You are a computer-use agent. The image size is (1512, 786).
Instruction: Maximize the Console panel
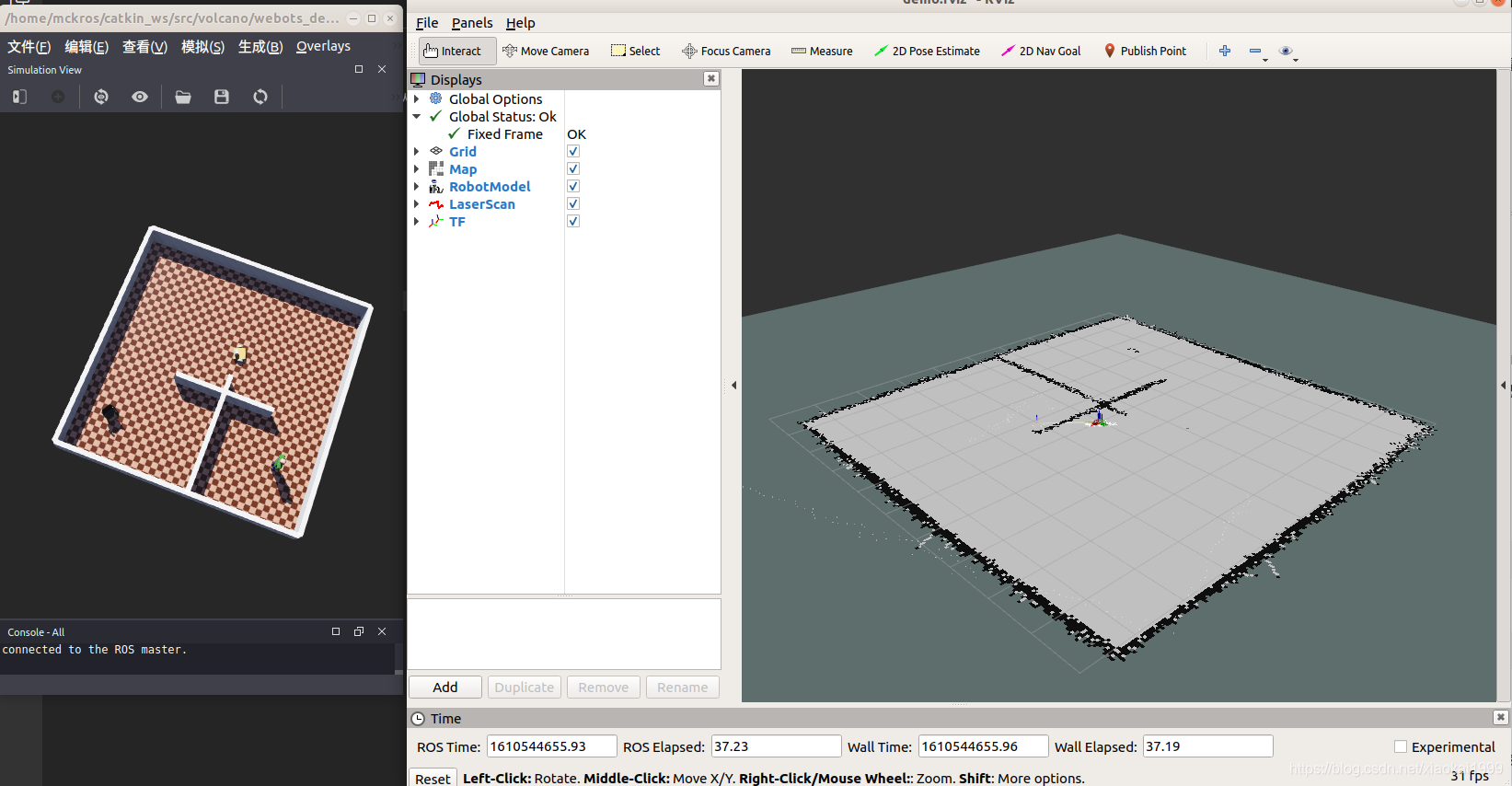(x=336, y=631)
